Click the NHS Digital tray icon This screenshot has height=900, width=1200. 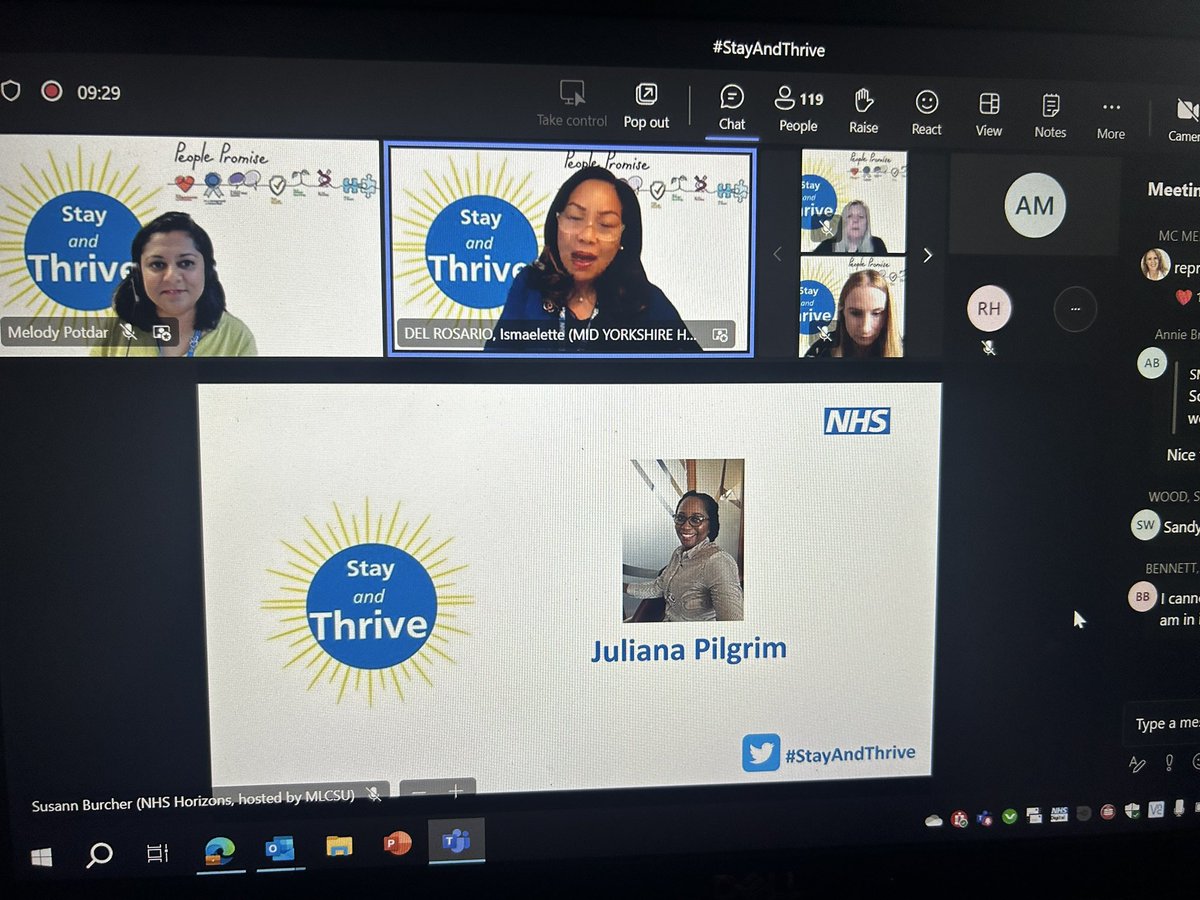(x=1059, y=814)
